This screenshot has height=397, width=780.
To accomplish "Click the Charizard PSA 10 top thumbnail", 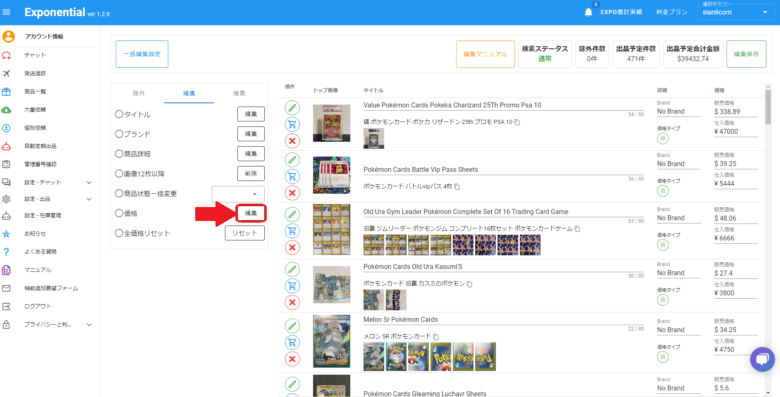I will 331,123.
